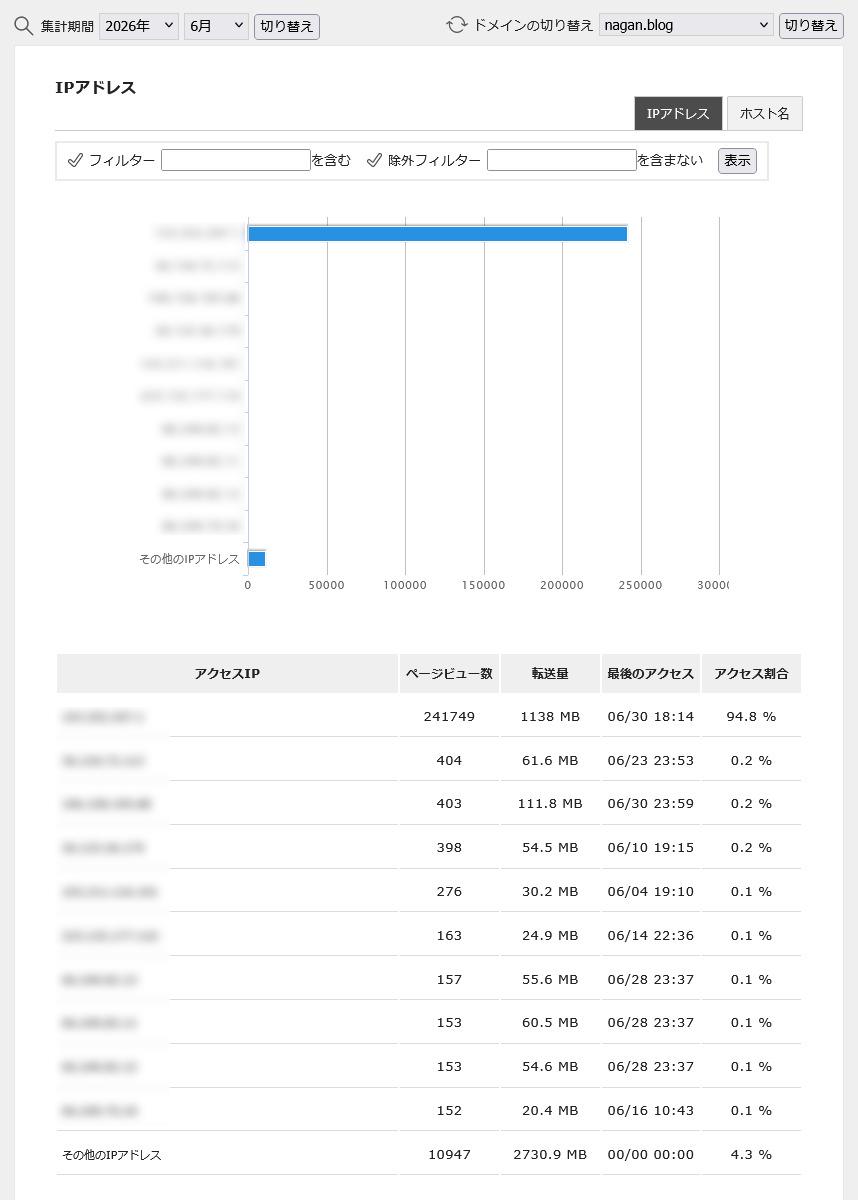The image size is (858, 1200).
Task: Focus the フィルター include text field
Action: 236,160
